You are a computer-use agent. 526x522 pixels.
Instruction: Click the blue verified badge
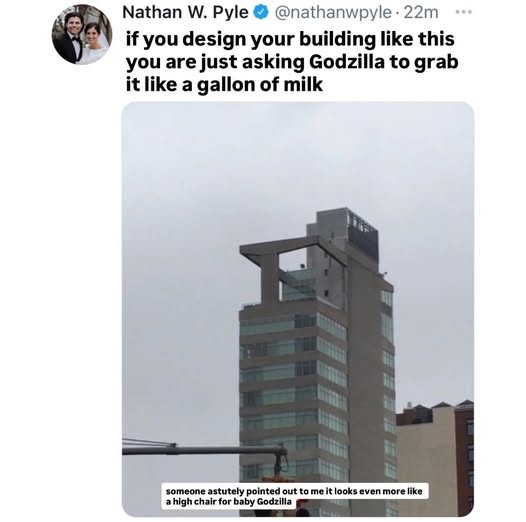click(x=262, y=13)
